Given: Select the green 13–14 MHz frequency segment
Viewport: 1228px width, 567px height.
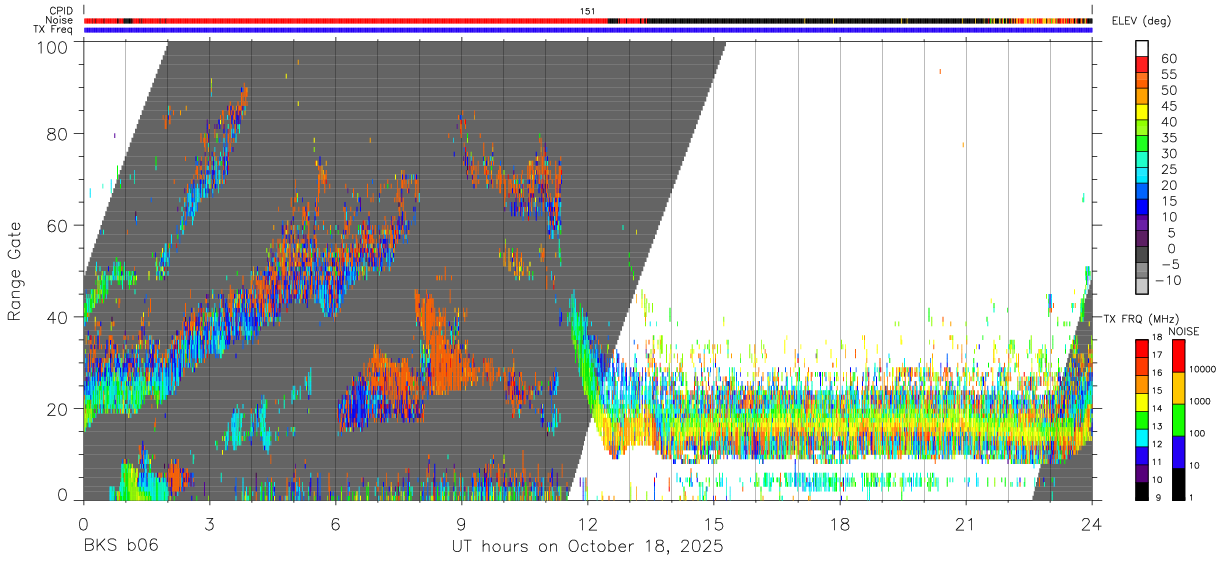Looking at the screenshot, I should point(1142,418).
